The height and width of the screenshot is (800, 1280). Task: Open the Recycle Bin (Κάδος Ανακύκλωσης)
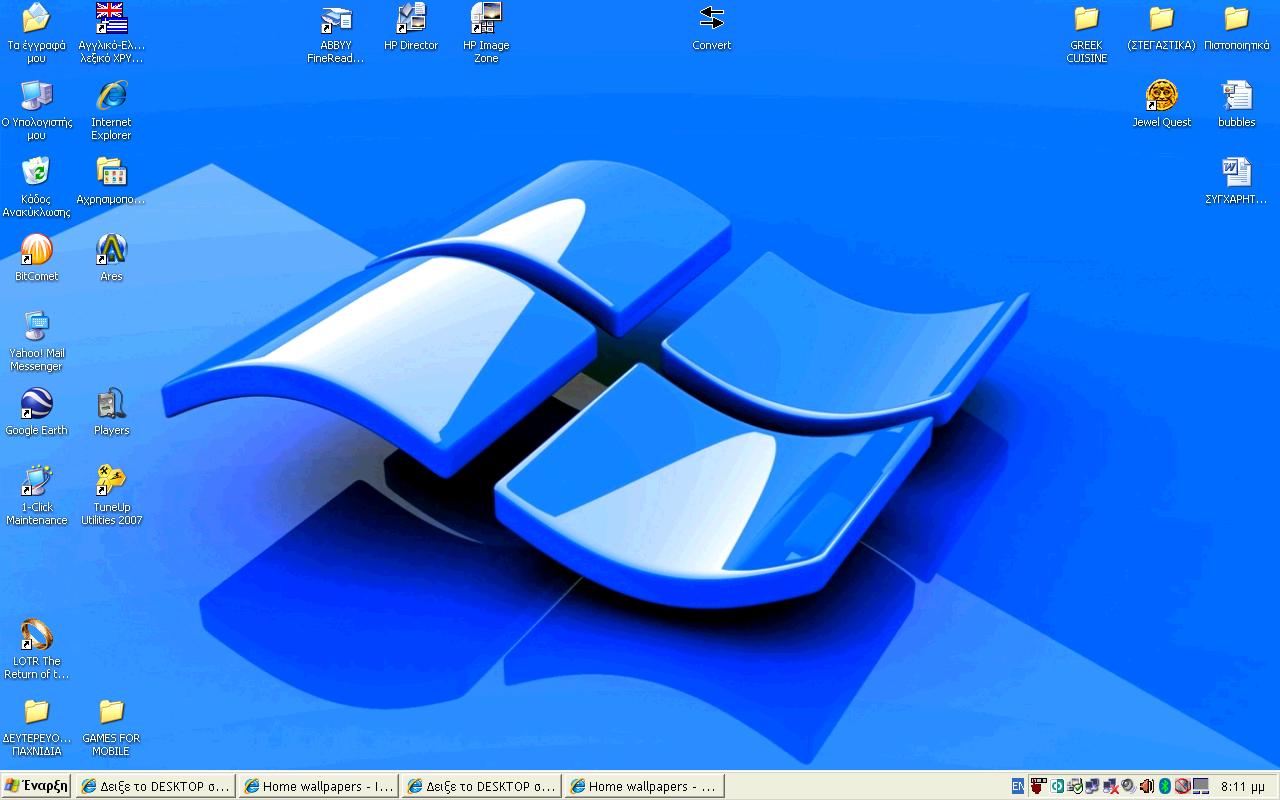click(36, 187)
